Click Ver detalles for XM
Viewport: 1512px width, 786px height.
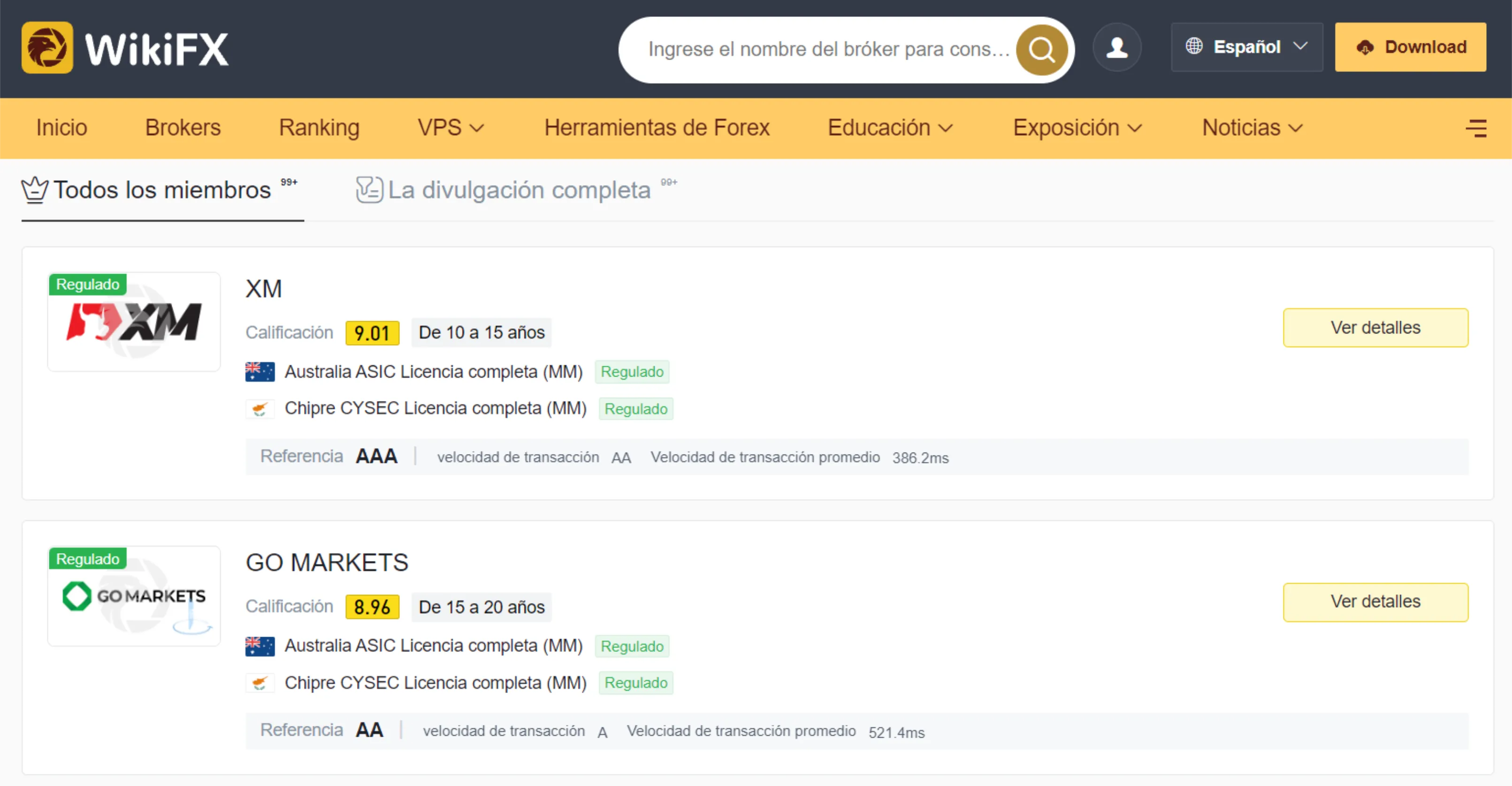point(1375,328)
